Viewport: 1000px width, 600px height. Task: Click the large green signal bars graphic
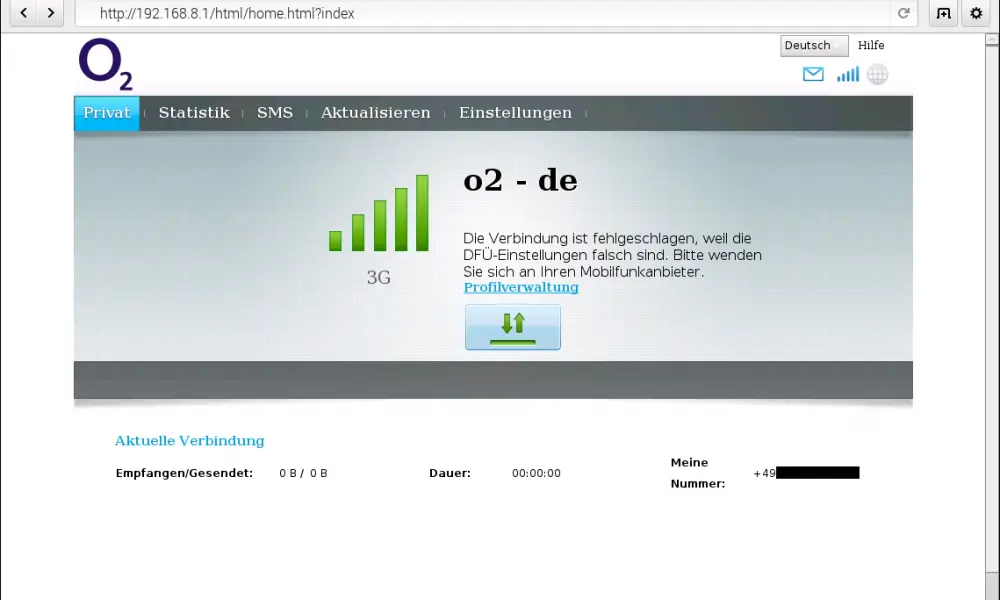(379, 213)
